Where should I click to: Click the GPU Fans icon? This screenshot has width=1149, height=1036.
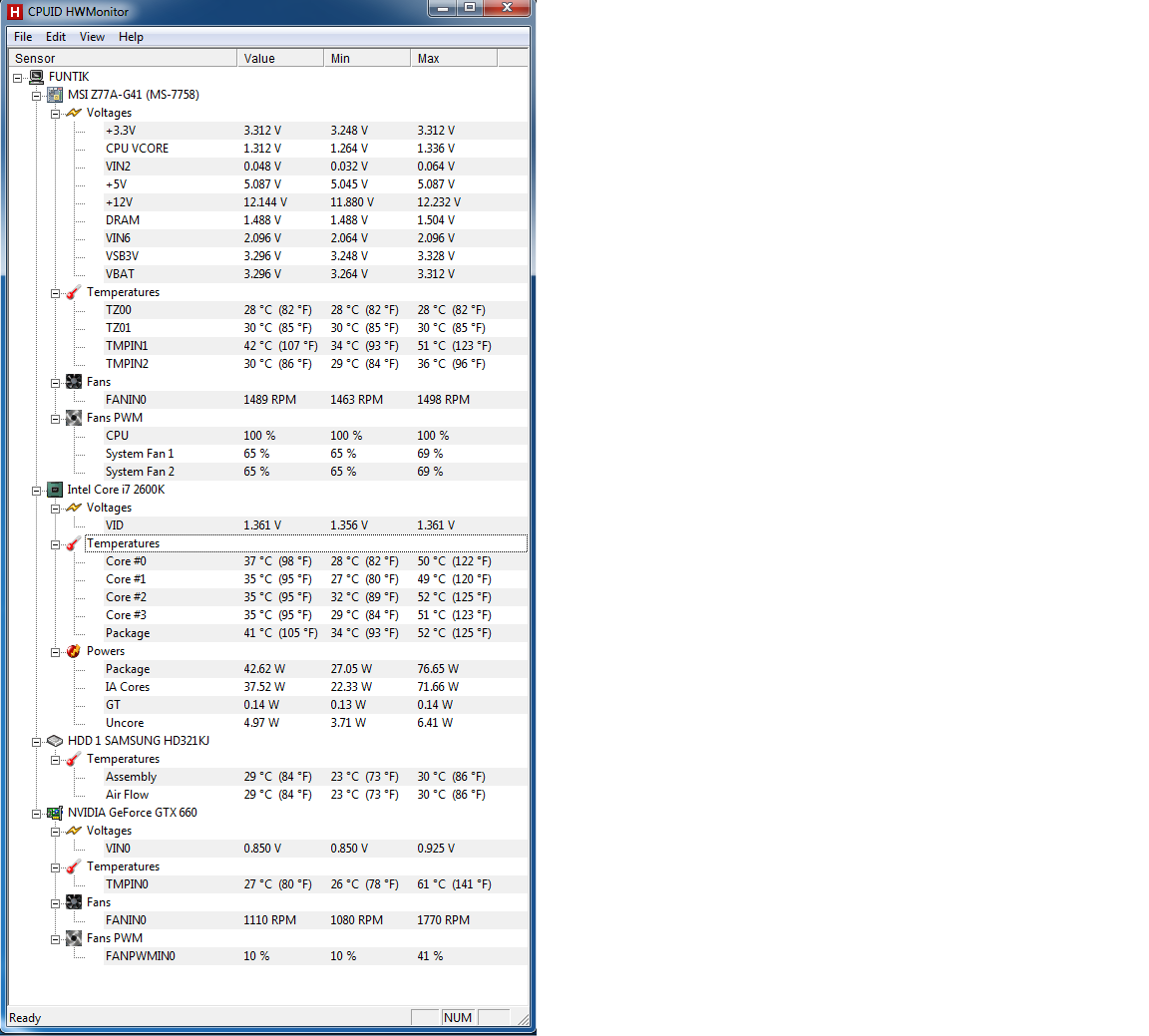pos(73,902)
